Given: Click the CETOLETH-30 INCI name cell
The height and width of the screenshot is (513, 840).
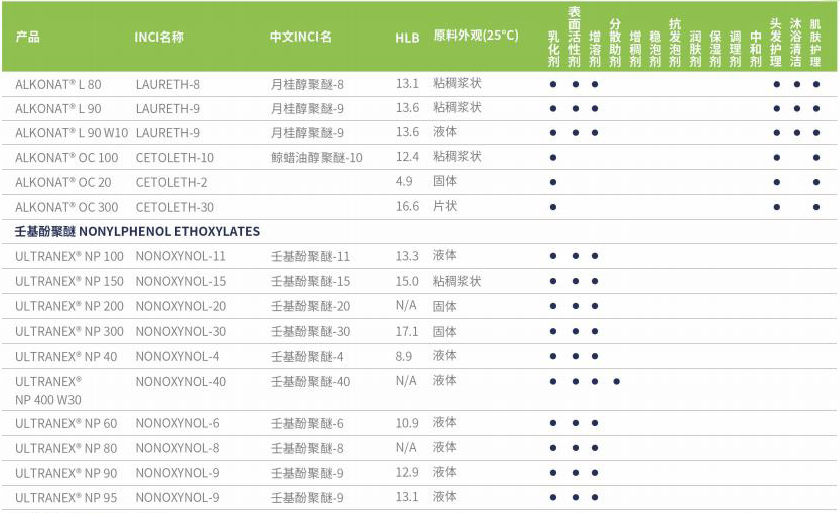Looking at the screenshot, I should click(175, 207).
